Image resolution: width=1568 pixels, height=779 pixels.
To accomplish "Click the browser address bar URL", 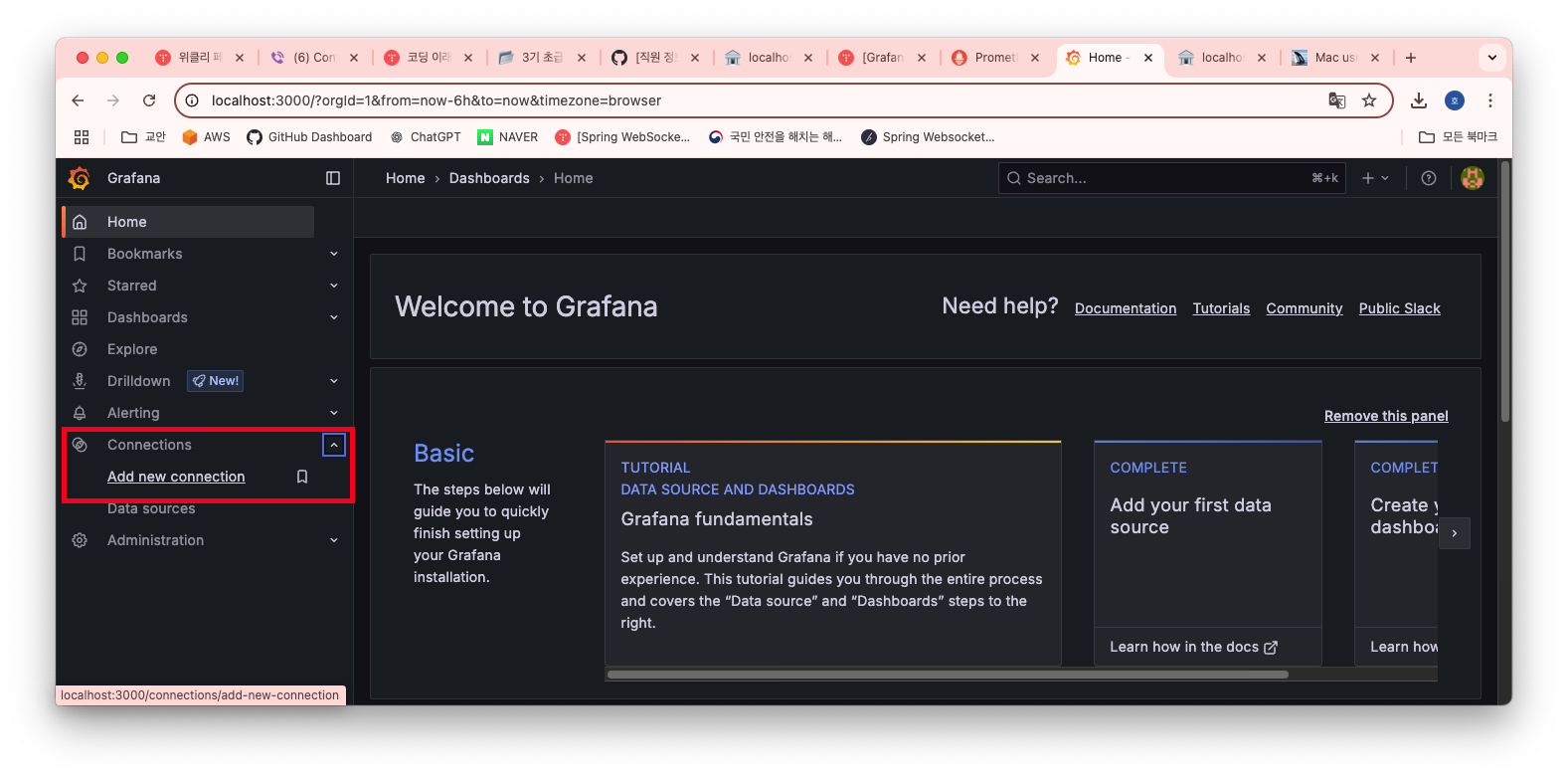I will click(x=436, y=100).
